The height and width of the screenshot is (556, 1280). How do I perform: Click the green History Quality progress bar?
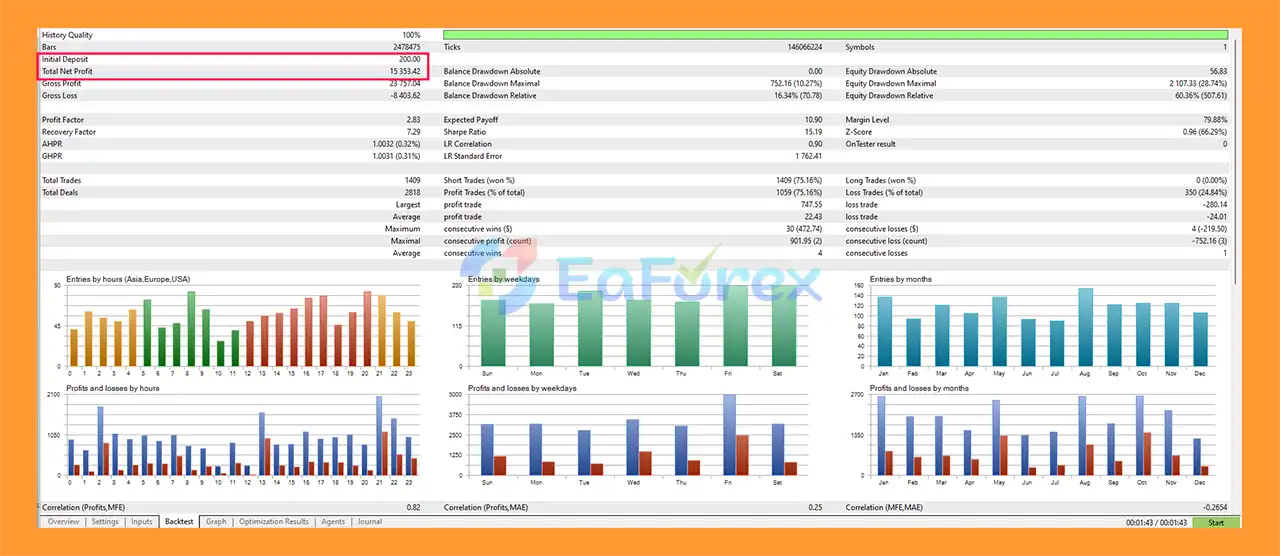click(835, 35)
